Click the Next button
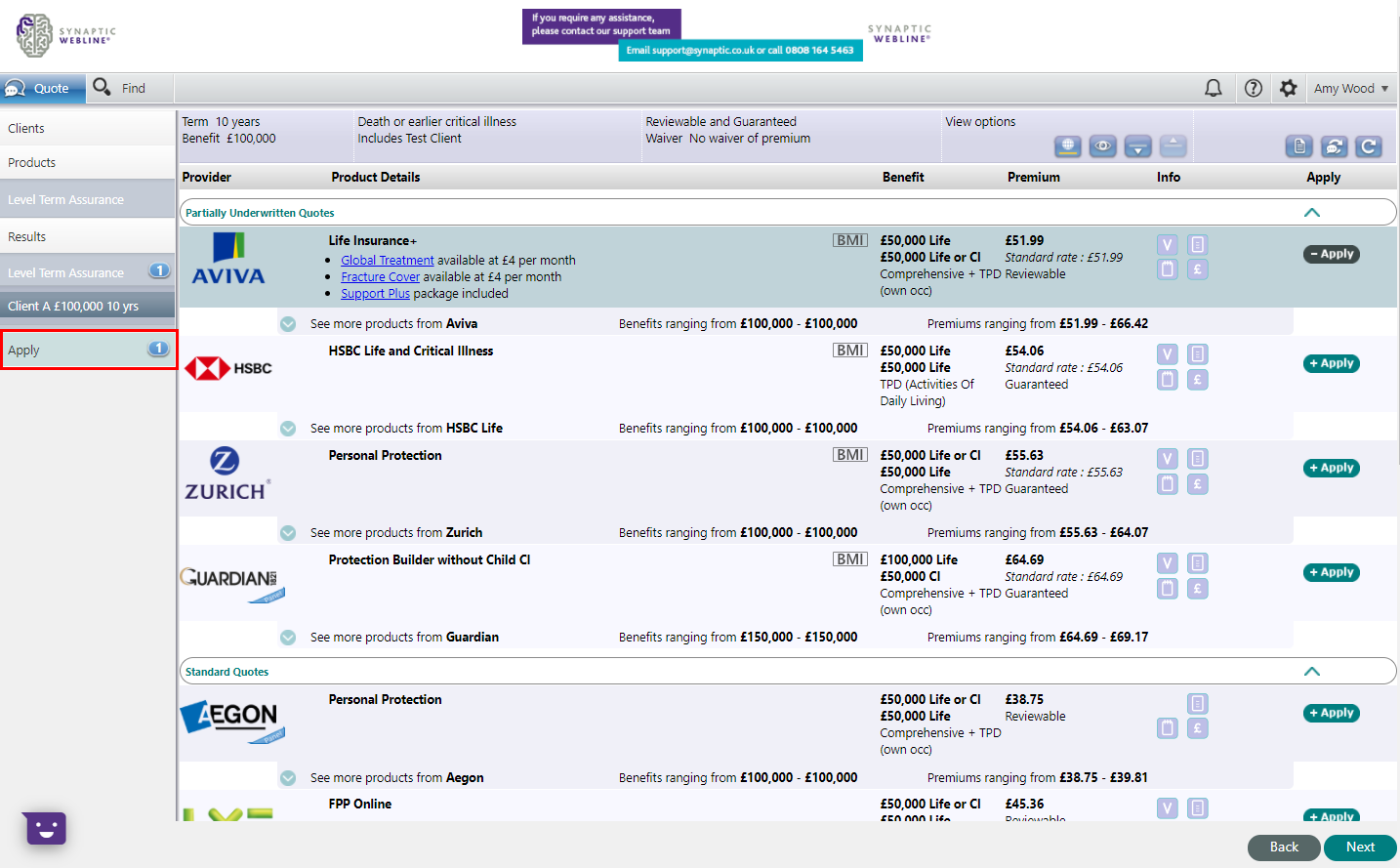The height and width of the screenshot is (868, 1400). pos(1360,847)
